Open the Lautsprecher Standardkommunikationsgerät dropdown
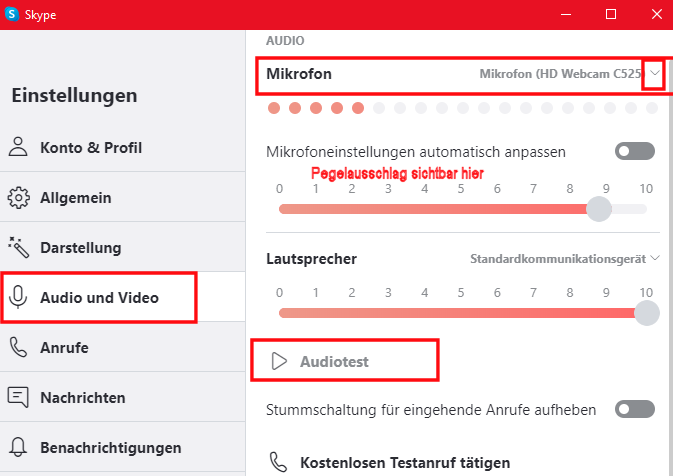The width and height of the screenshot is (673, 476). [564, 259]
